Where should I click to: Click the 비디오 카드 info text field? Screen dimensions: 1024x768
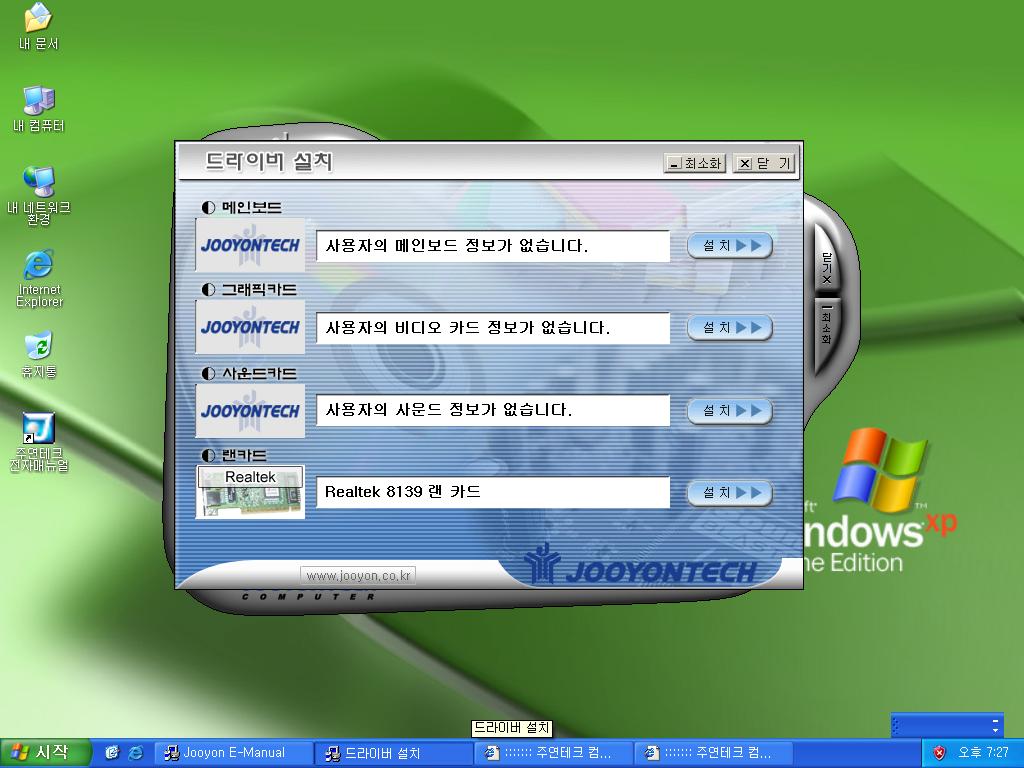tap(493, 327)
